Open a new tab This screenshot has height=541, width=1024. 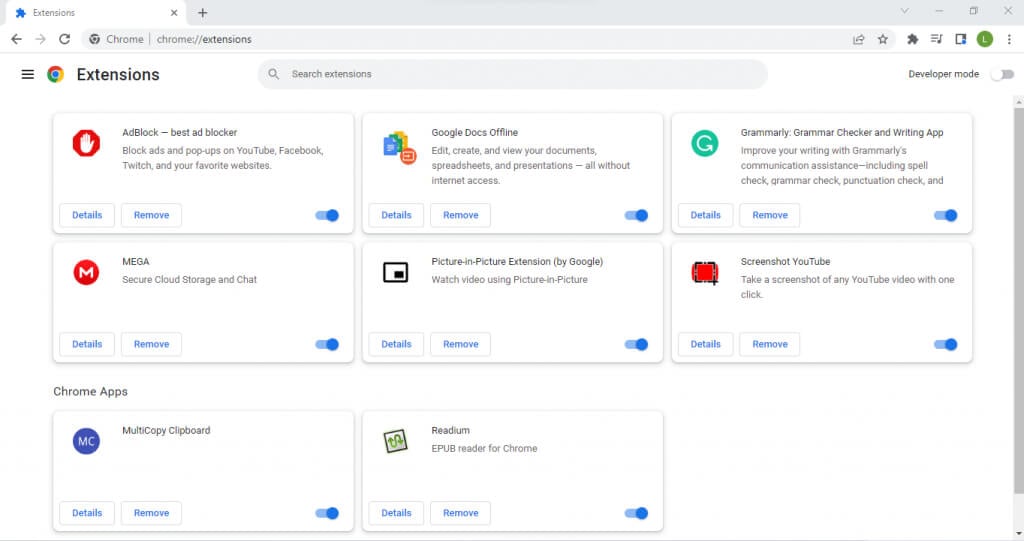pos(203,13)
